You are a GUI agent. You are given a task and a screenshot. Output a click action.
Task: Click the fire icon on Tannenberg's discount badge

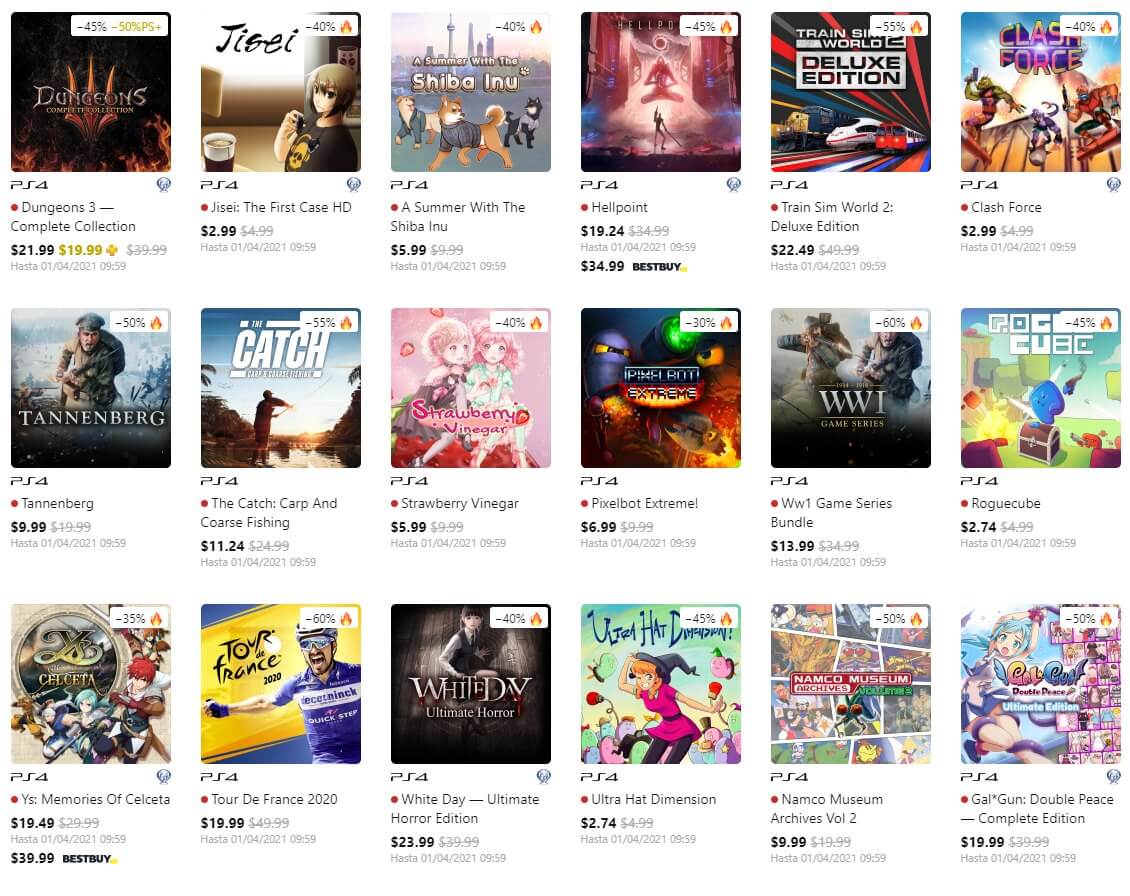[156, 323]
